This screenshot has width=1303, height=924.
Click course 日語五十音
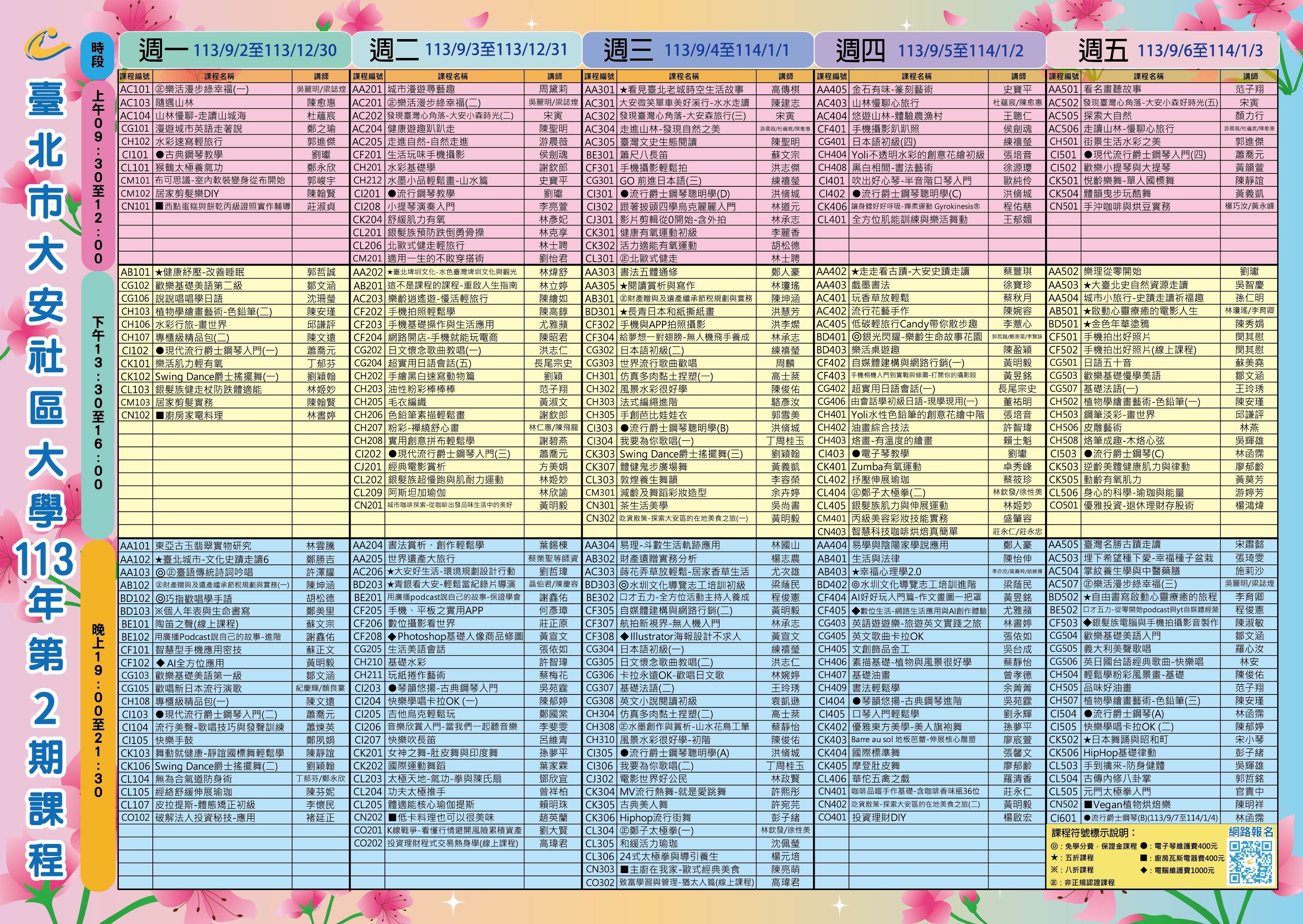click(x=1107, y=363)
